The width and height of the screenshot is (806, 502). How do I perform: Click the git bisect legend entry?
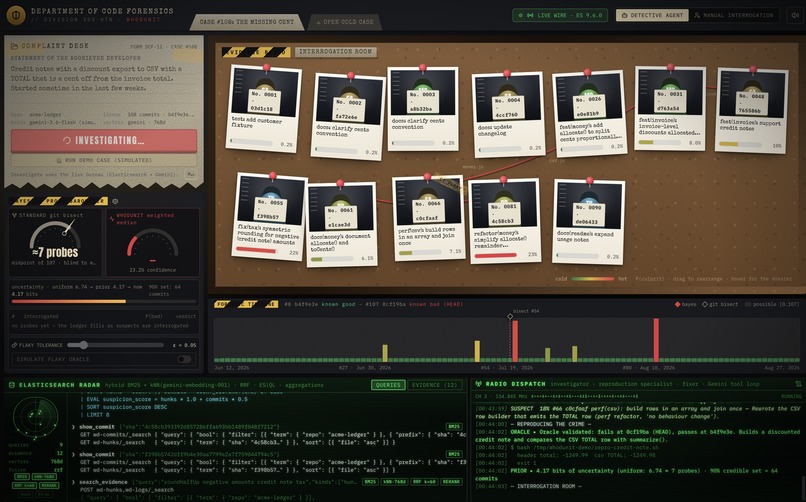720,304
